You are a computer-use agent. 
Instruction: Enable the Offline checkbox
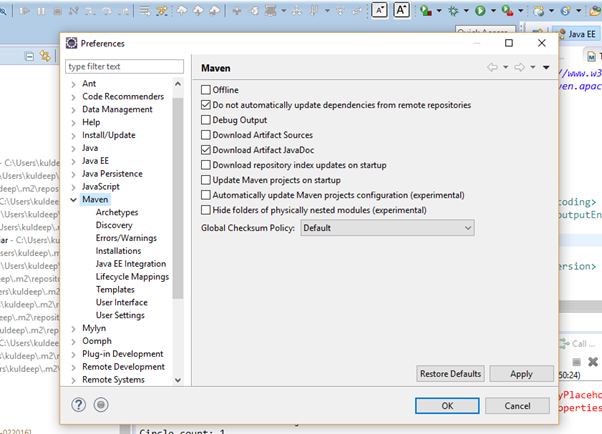(x=206, y=90)
